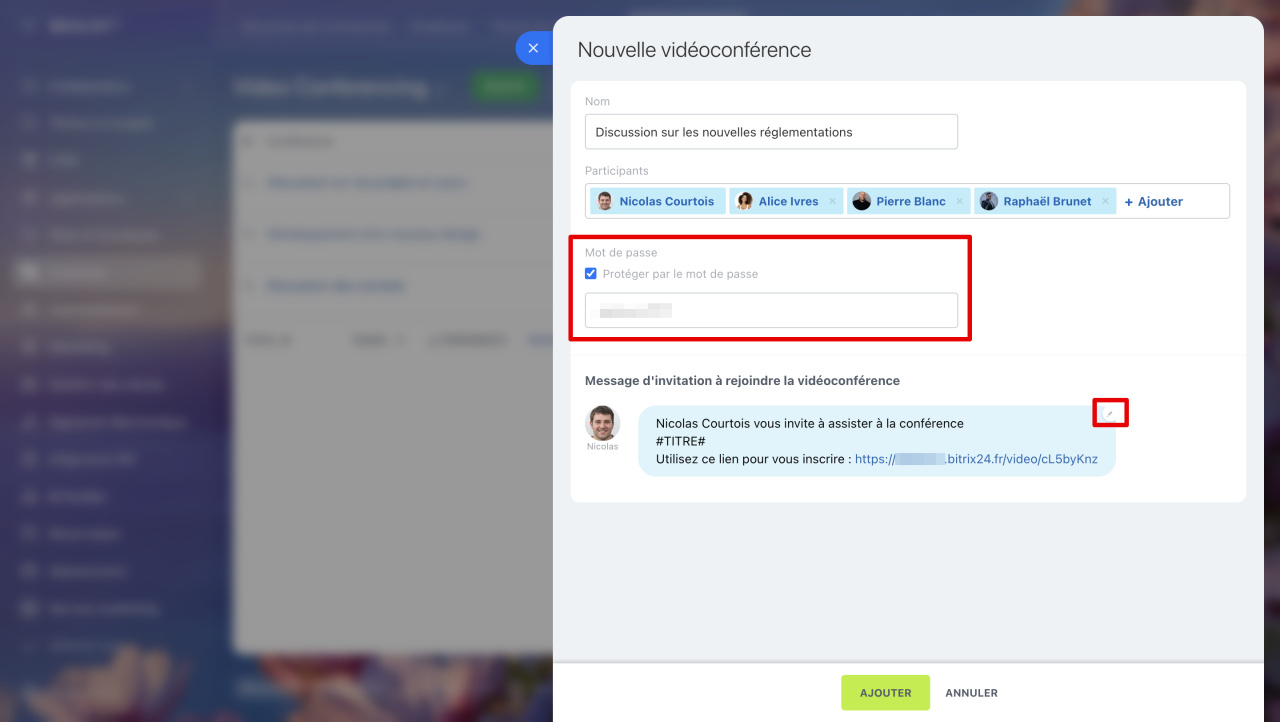
Task: Click the 'Nicolas Courtois vous invite' message line
Action: [810, 423]
